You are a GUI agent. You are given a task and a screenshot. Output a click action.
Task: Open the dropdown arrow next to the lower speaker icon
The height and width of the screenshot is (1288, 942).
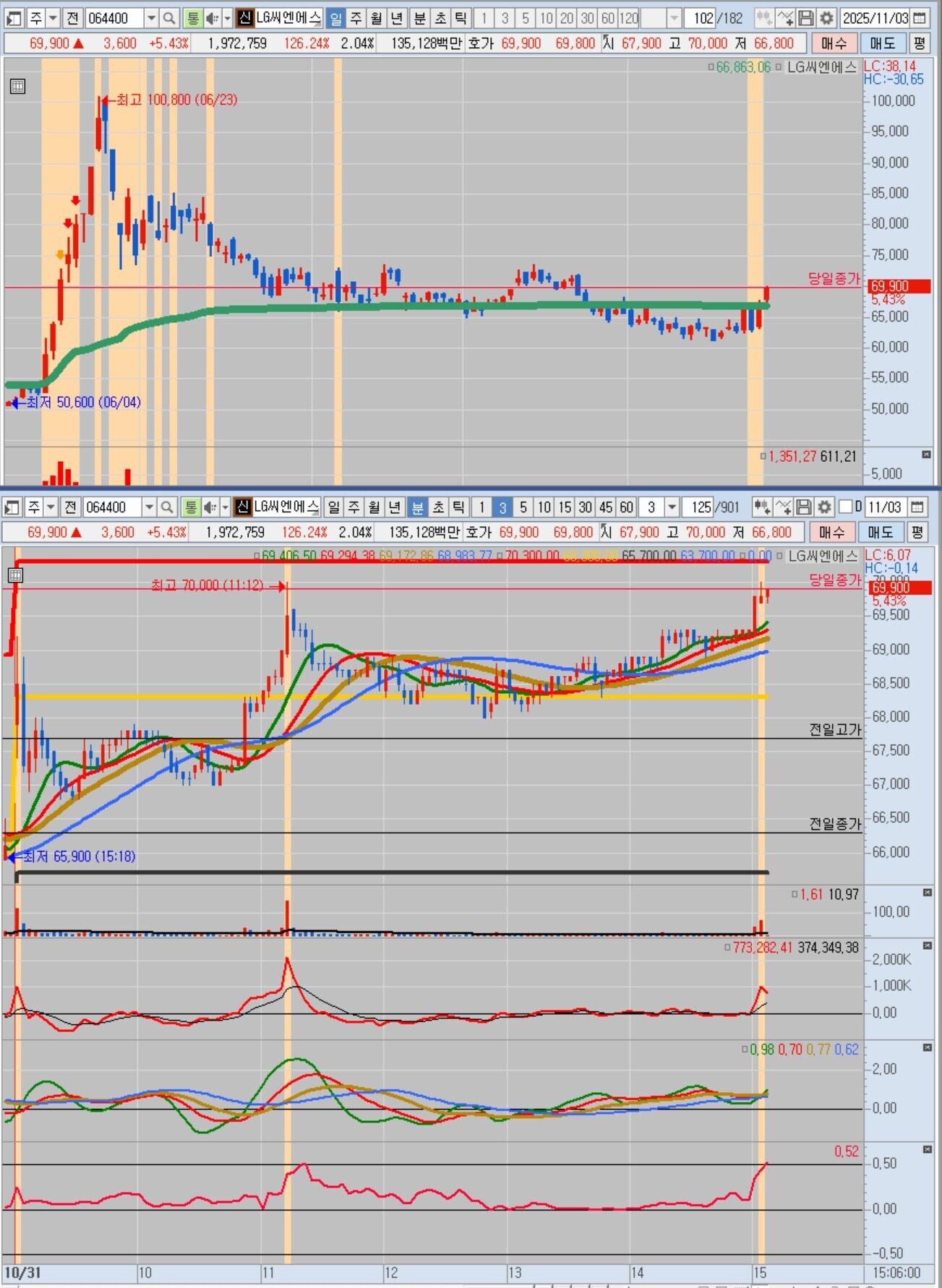pyautogui.click(x=225, y=507)
